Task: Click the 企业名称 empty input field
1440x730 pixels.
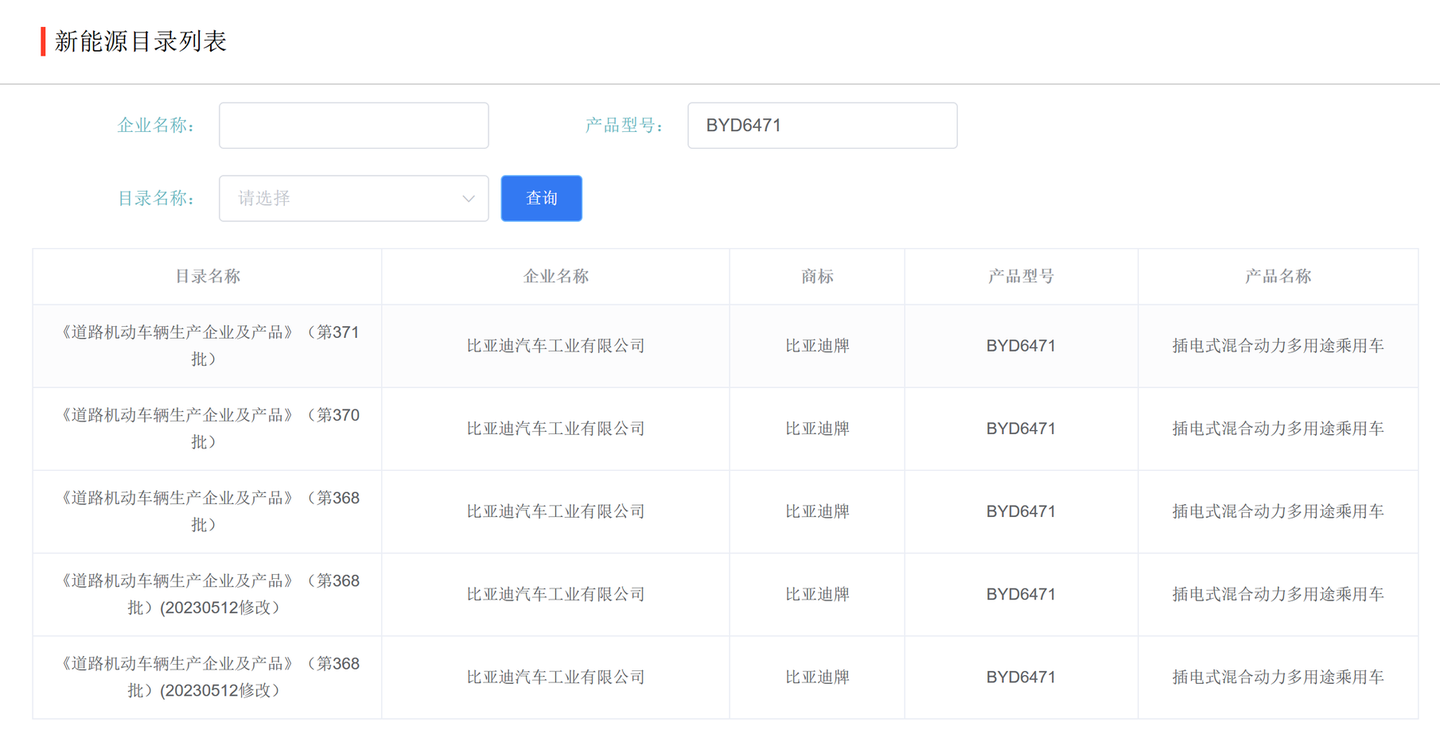Action: click(x=353, y=126)
